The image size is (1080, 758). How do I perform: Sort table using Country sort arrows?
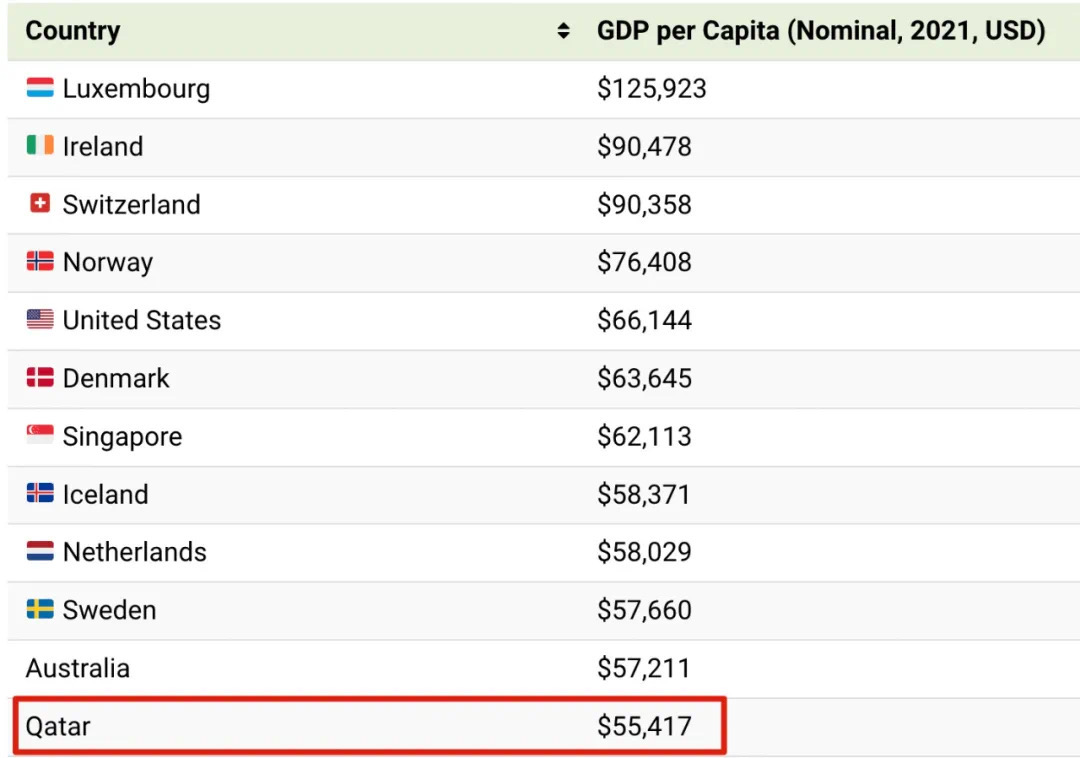564,31
